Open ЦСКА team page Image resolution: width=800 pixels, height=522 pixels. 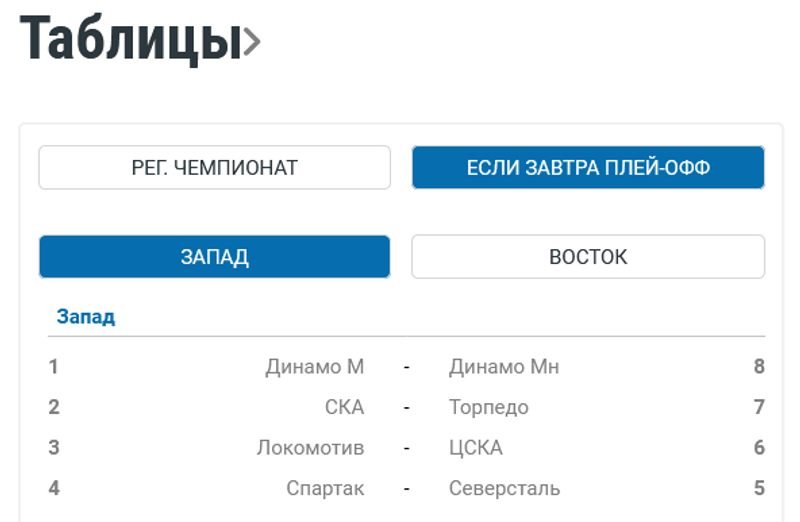pyautogui.click(x=476, y=448)
